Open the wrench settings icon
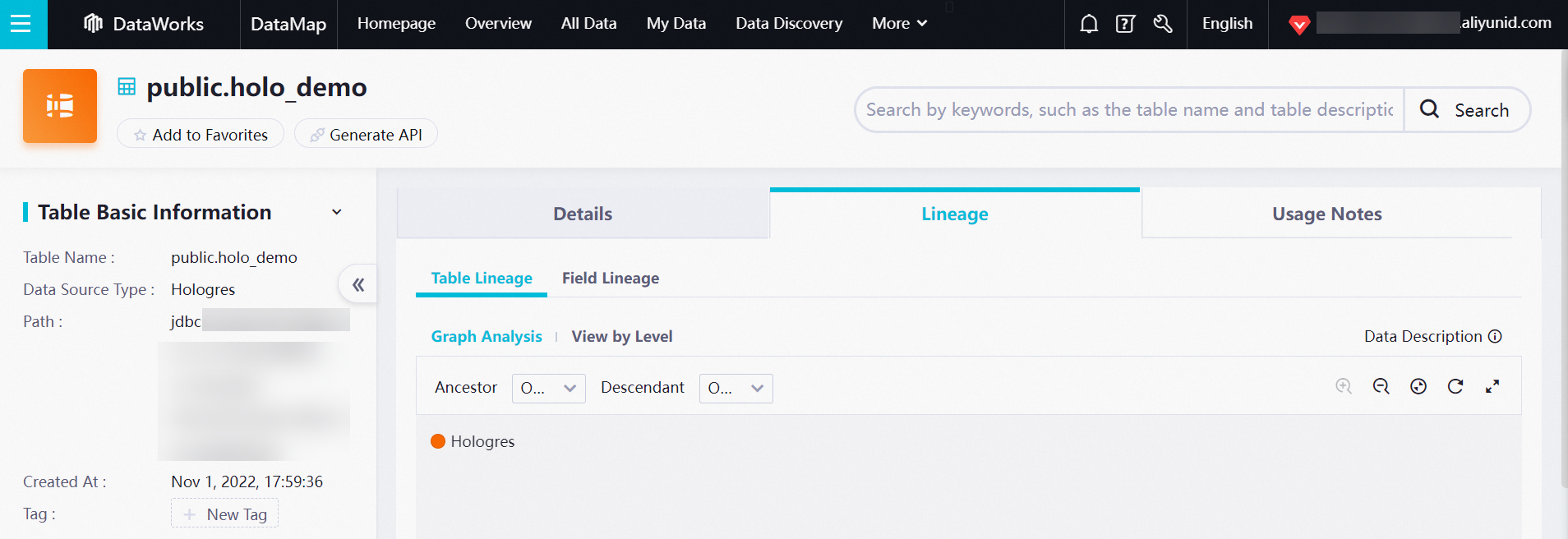This screenshot has height=539, width=1568. pyautogui.click(x=1163, y=24)
